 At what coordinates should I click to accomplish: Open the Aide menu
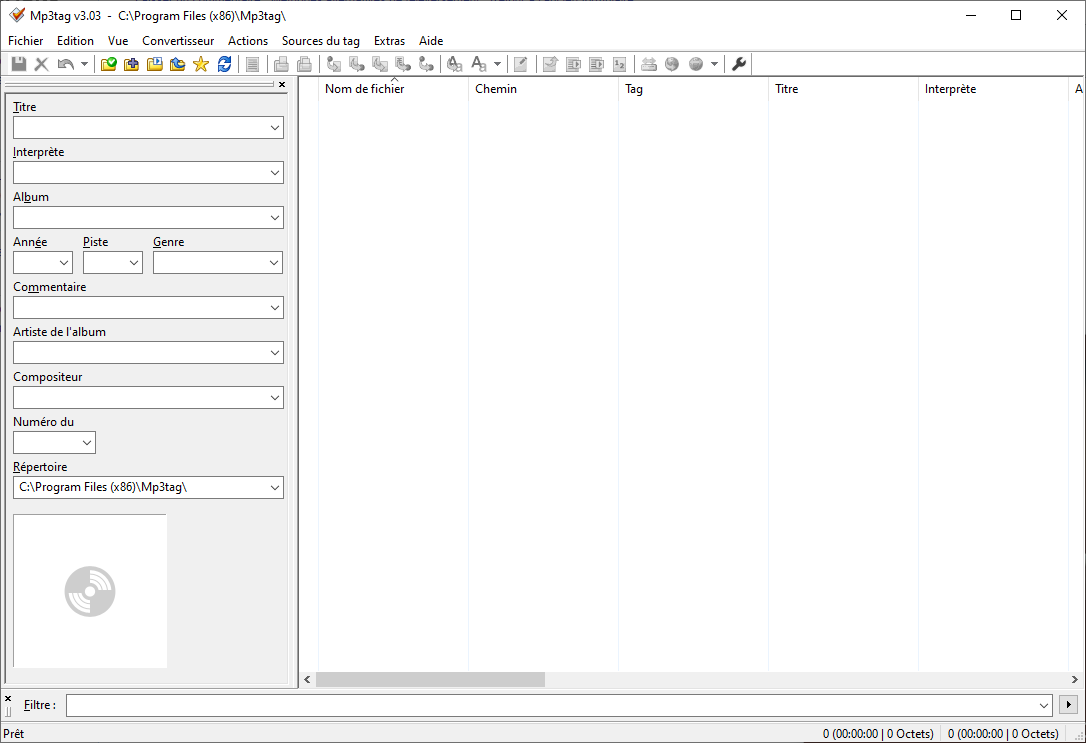[431, 41]
